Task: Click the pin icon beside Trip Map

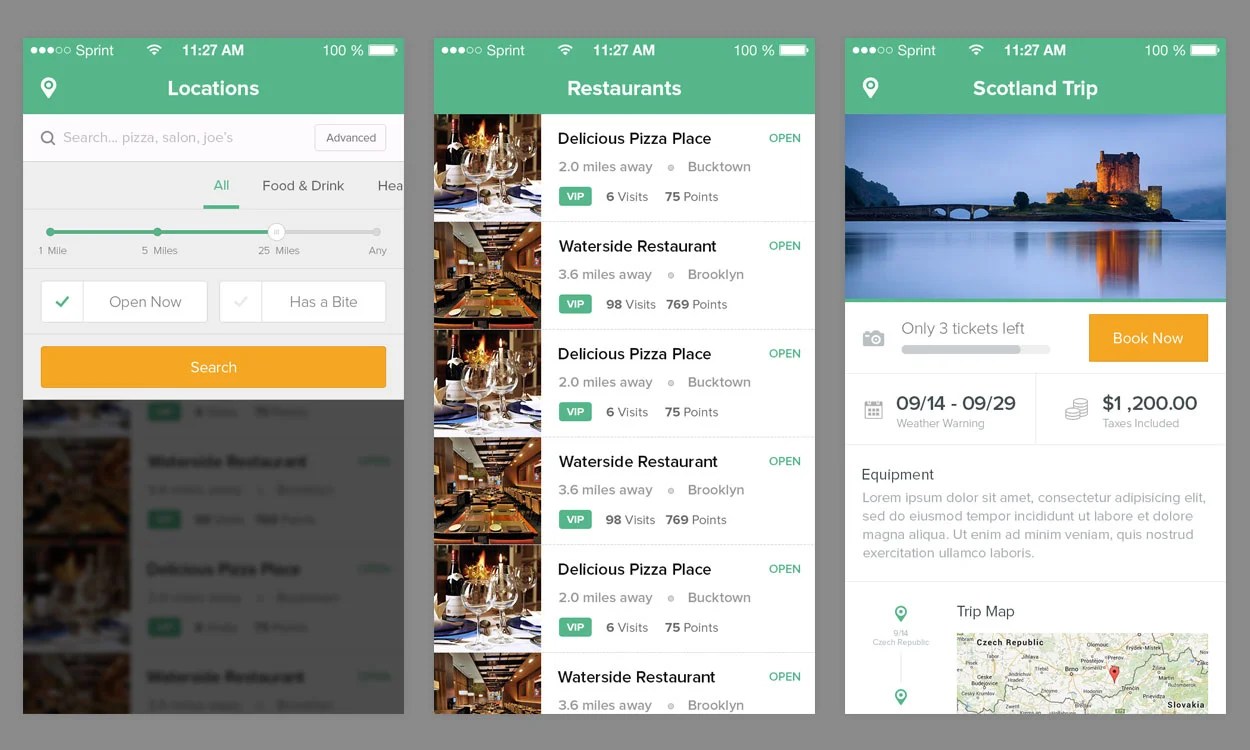Action: pos(901,613)
